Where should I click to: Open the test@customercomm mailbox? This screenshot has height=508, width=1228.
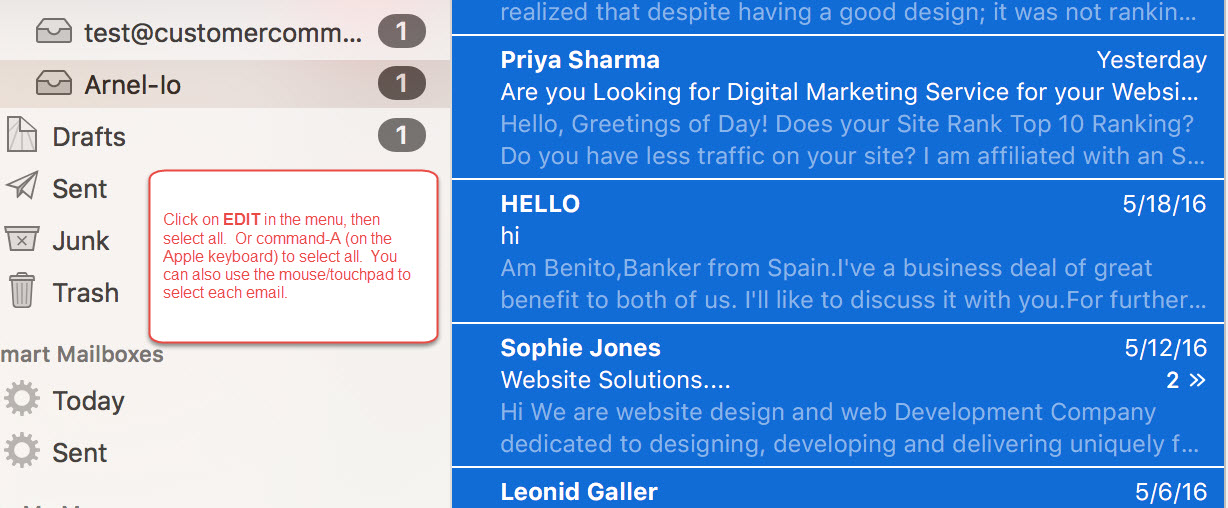222,32
